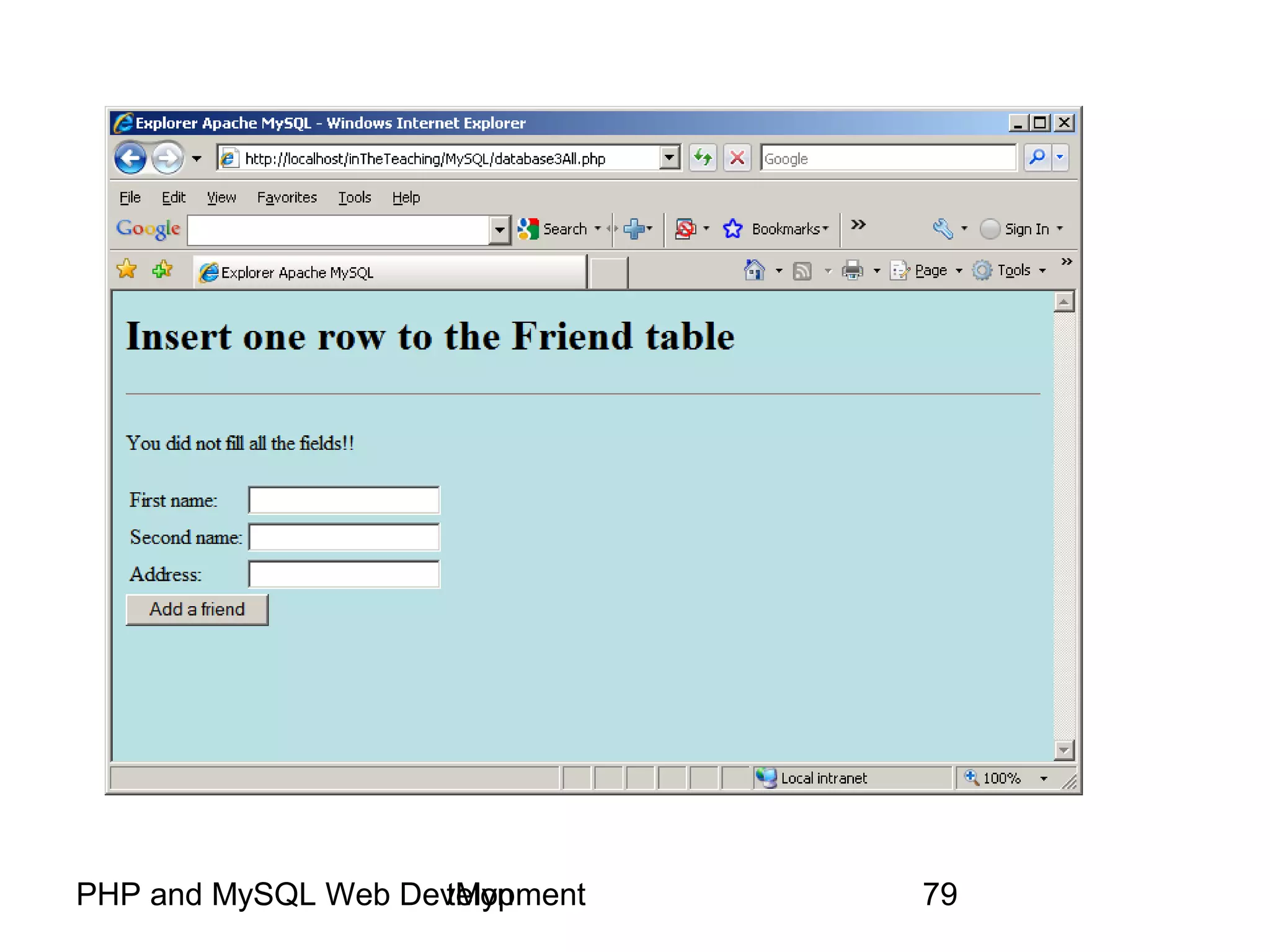The width and height of the screenshot is (1270, 952).
Task: Click the Print icon
Action: pyautogui.click(x=853, y=270)
